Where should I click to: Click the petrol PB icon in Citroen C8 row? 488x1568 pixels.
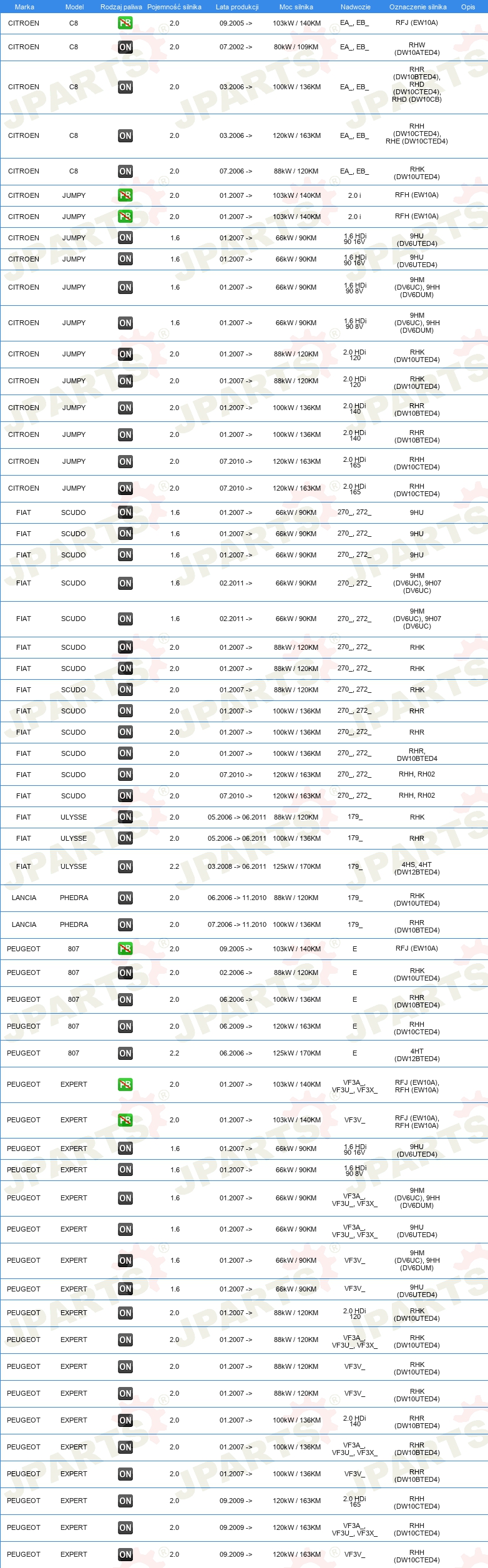(125, 23)
